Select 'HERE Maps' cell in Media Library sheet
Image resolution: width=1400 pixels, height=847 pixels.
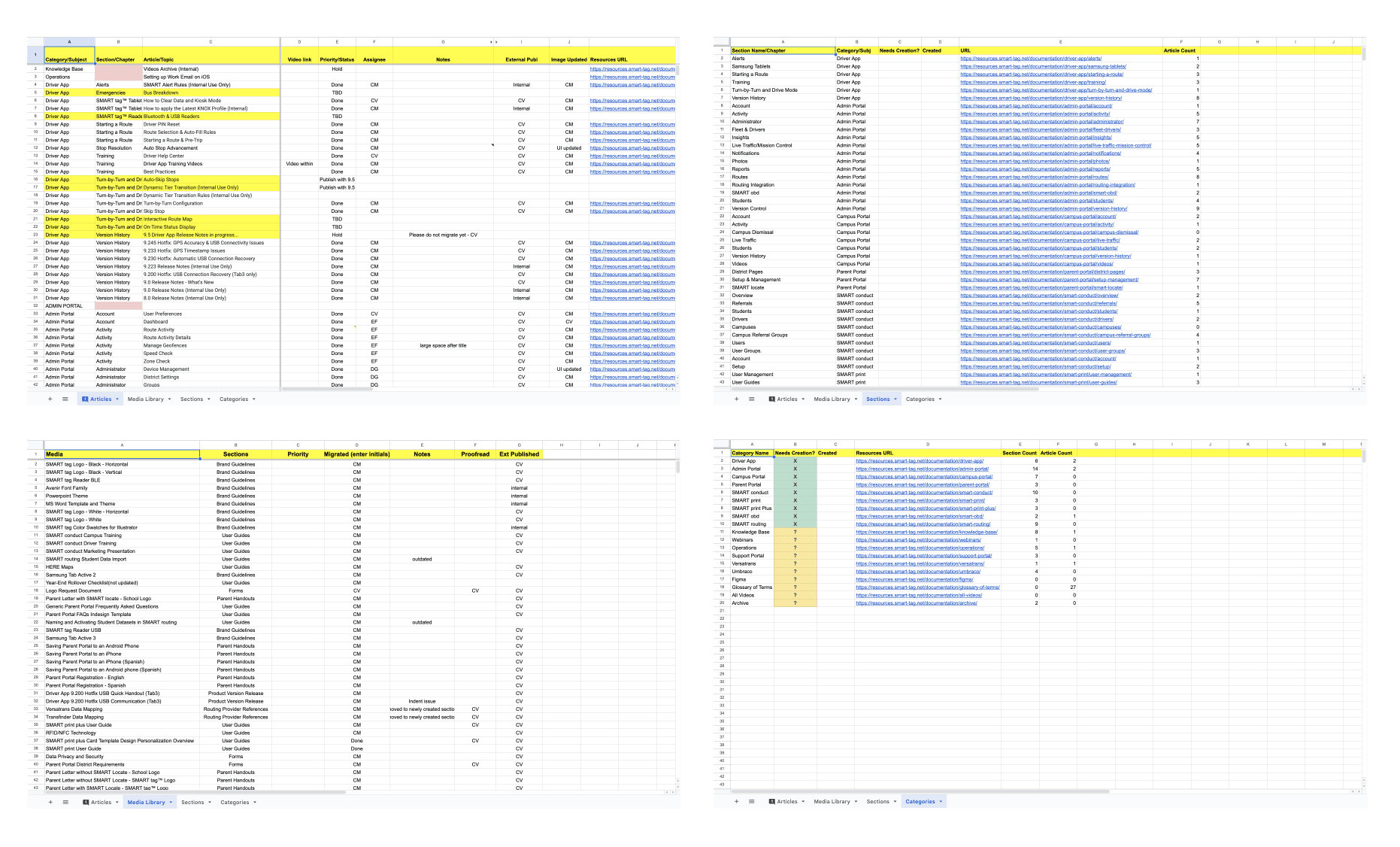(122, 567)
